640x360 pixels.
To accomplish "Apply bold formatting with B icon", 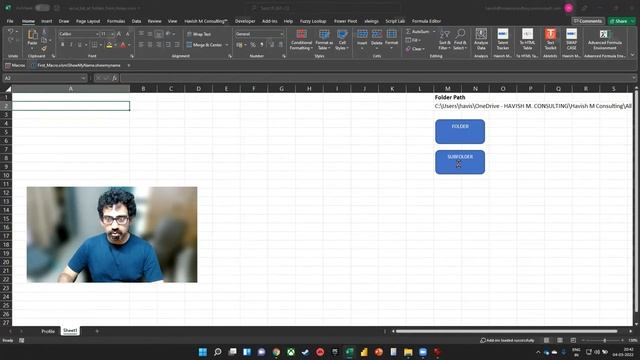I will (x=62, y=44).
